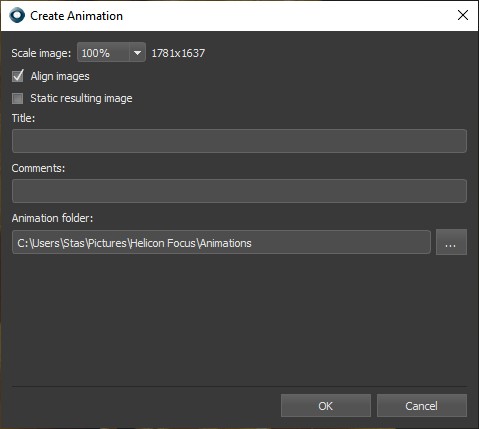479x429 pixels.
Task: Close the Create Animation dialog
Action: coord(463,15)
